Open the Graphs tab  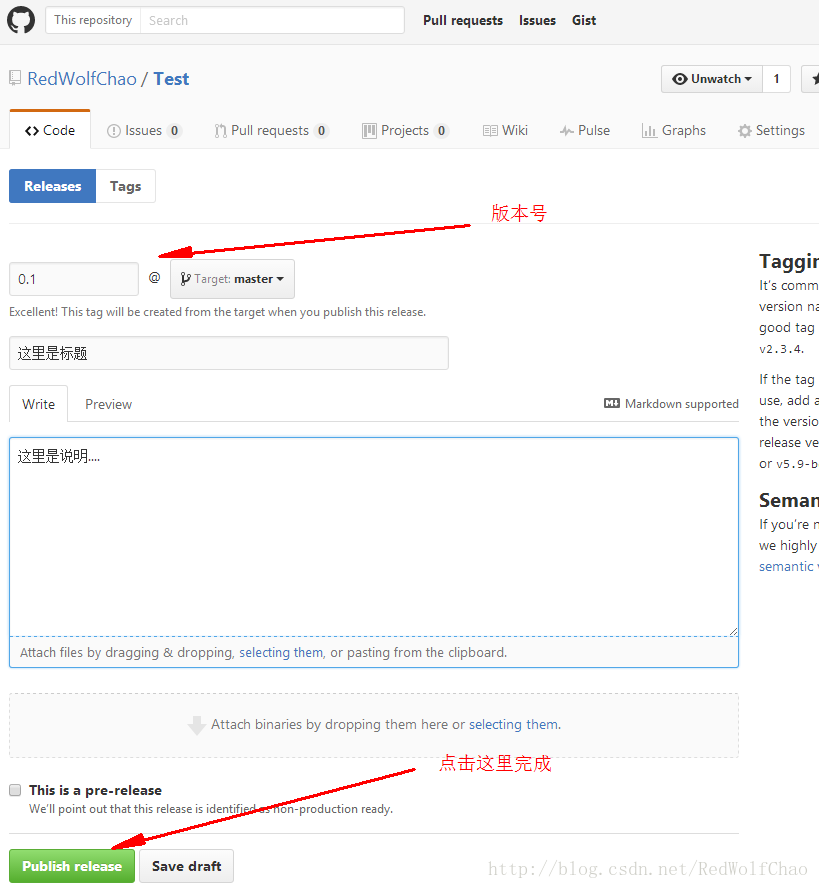[674, 130]
